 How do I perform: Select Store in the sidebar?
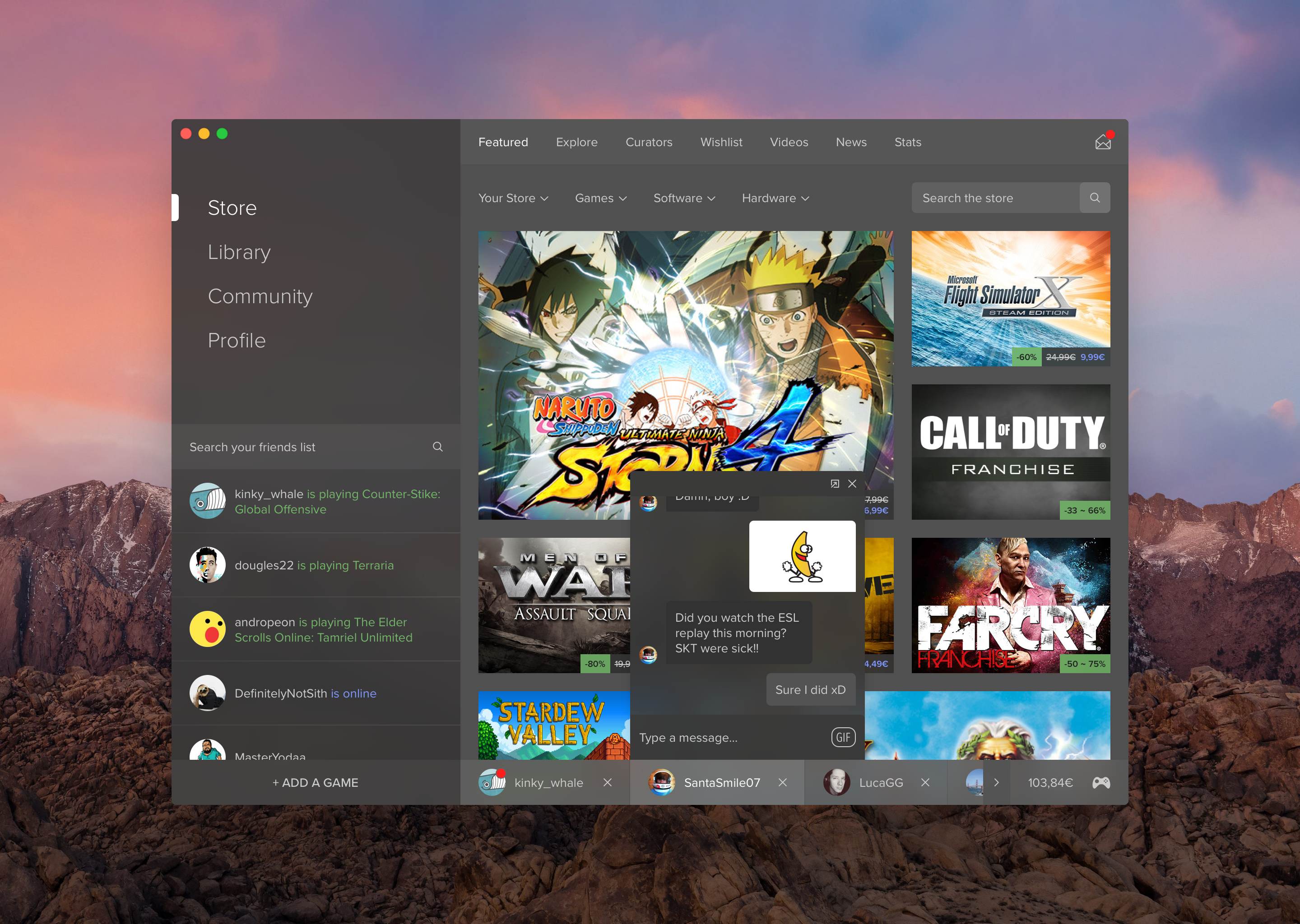coord(232,208)
